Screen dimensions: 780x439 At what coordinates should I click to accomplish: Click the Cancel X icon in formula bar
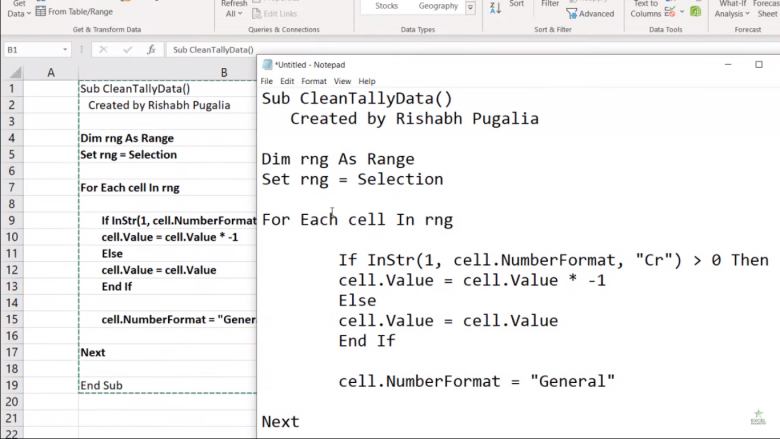(x=104, y=49)
